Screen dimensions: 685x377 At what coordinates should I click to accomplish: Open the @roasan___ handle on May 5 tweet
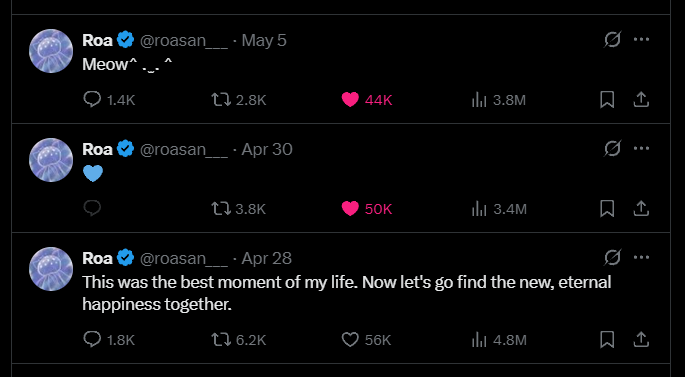click(x=183, y=40)
